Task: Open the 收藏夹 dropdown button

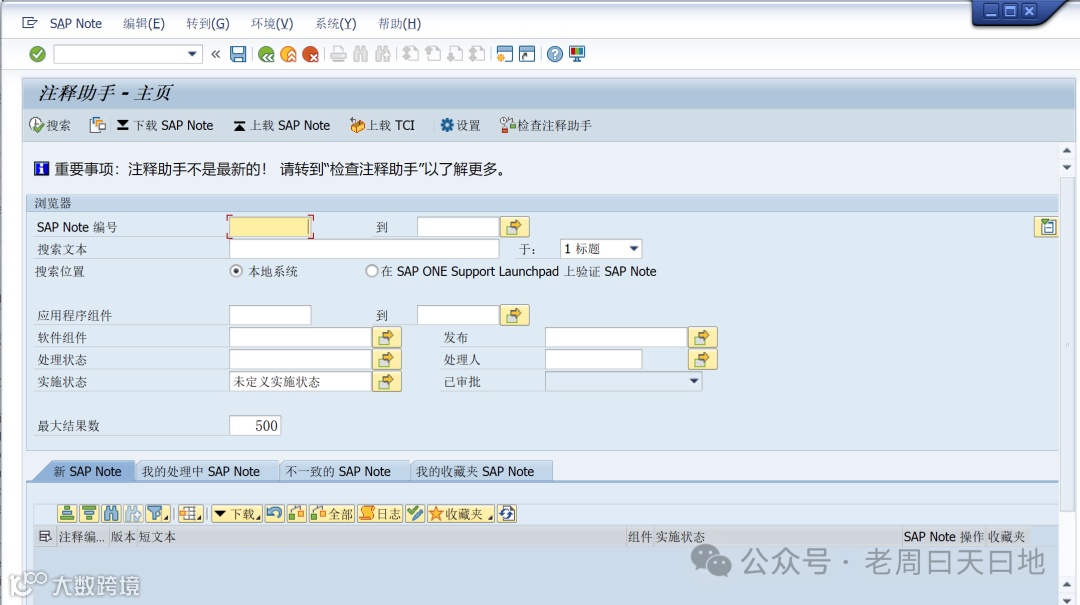Action: click(x=461, y=513)
